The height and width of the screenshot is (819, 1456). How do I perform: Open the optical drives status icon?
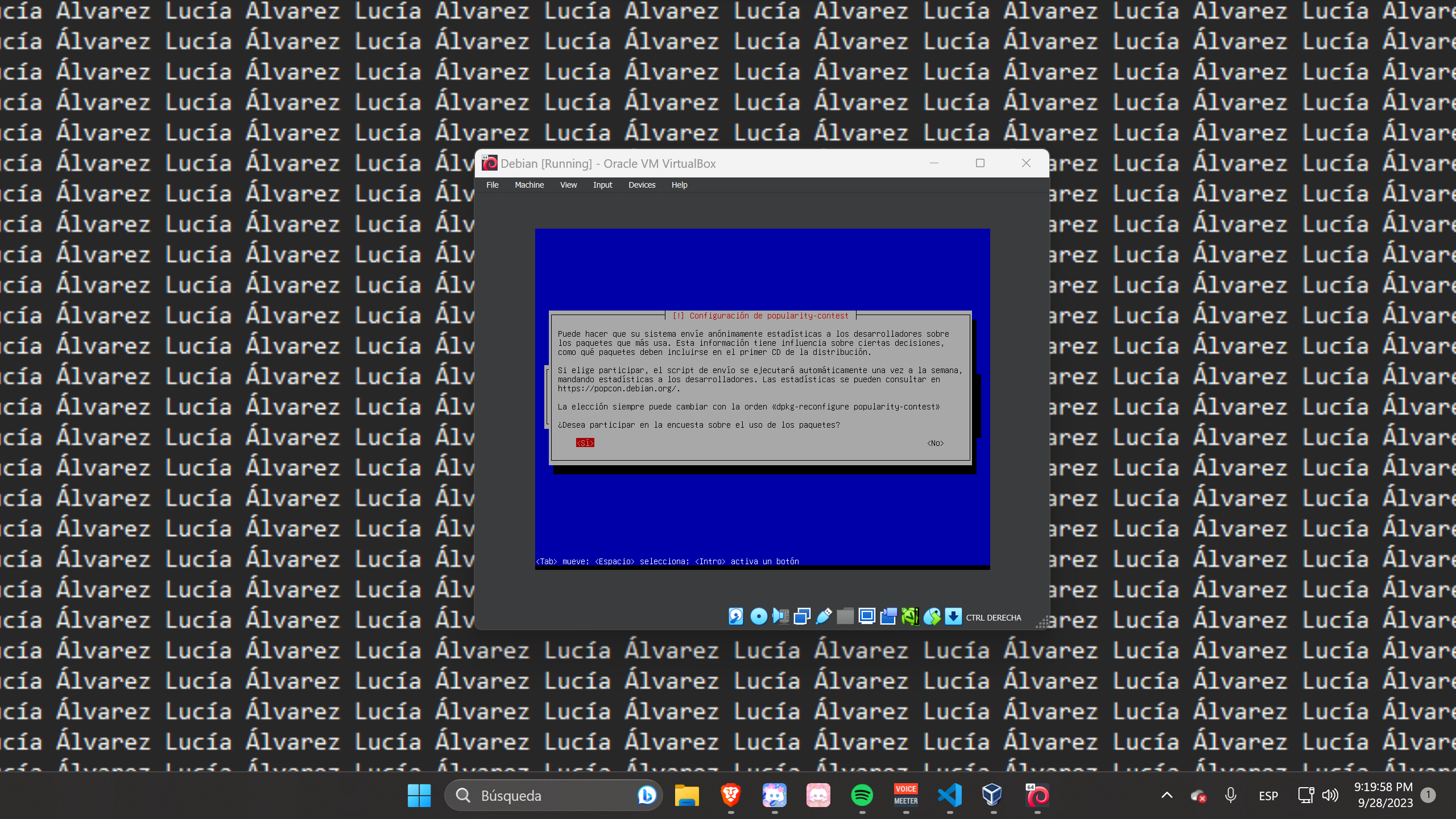[758, 617]
